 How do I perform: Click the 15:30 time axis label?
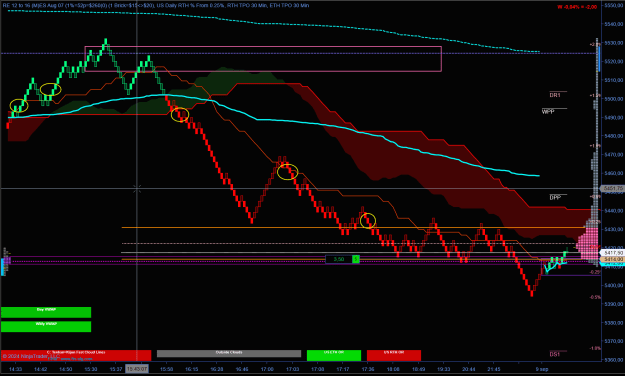(90, 369)
